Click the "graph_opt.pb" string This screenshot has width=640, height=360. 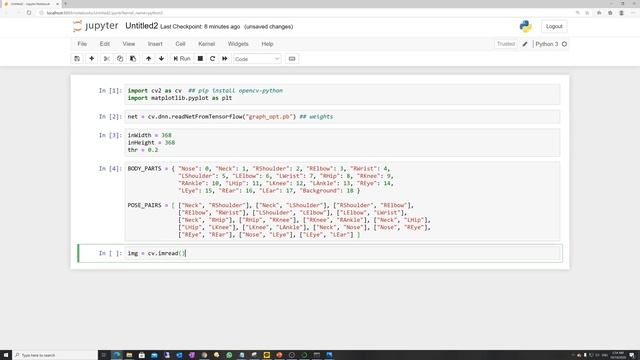coord(269,117)
